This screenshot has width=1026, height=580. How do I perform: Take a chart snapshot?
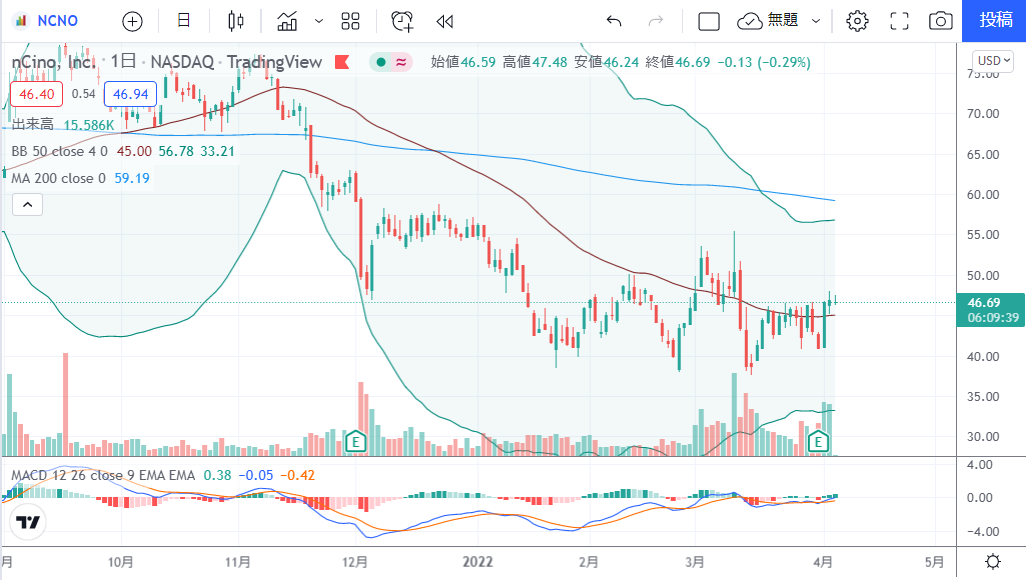[940, 22]
